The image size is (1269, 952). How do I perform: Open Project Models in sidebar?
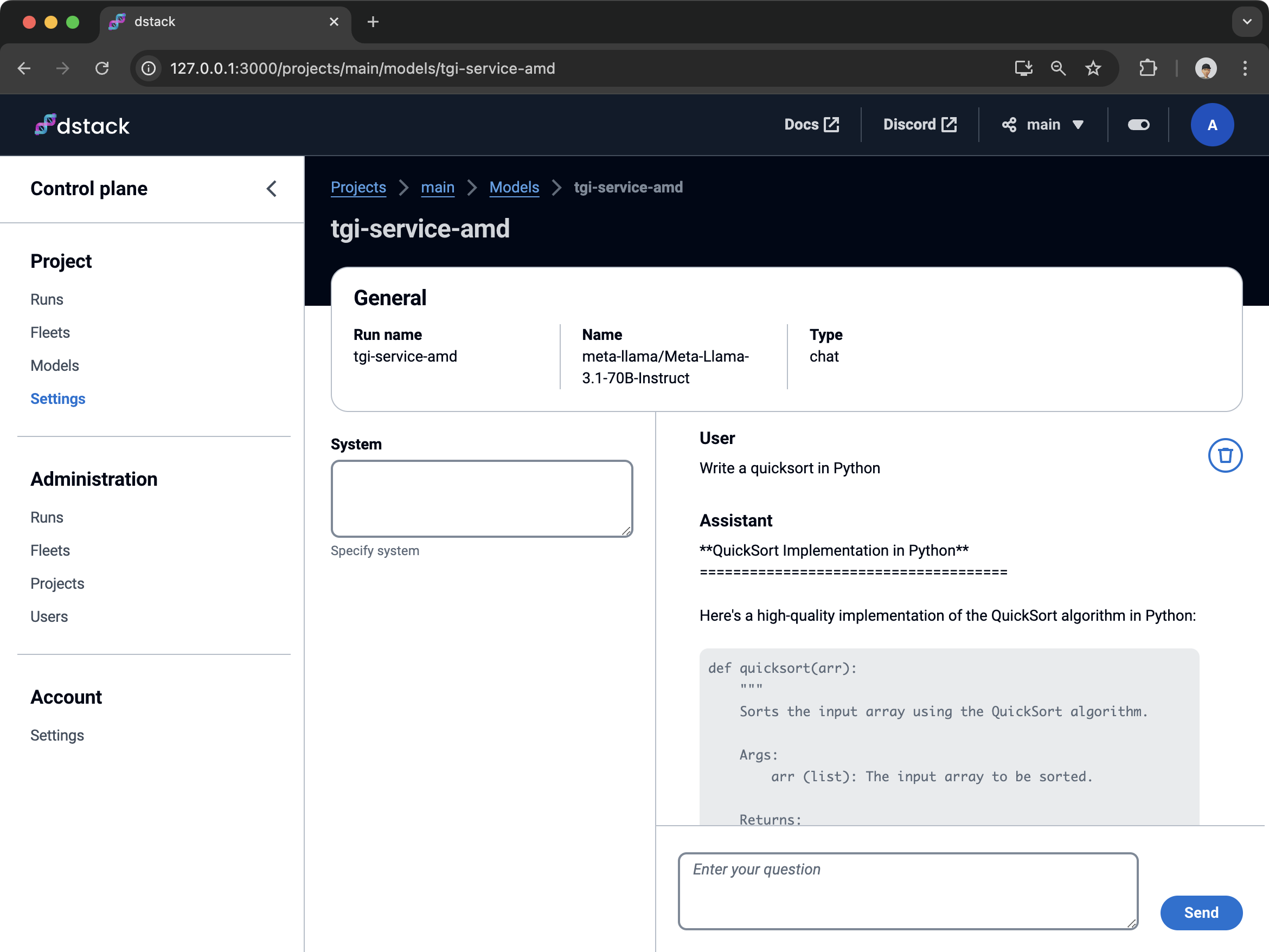pyautogui.click(x=54, y=366)
